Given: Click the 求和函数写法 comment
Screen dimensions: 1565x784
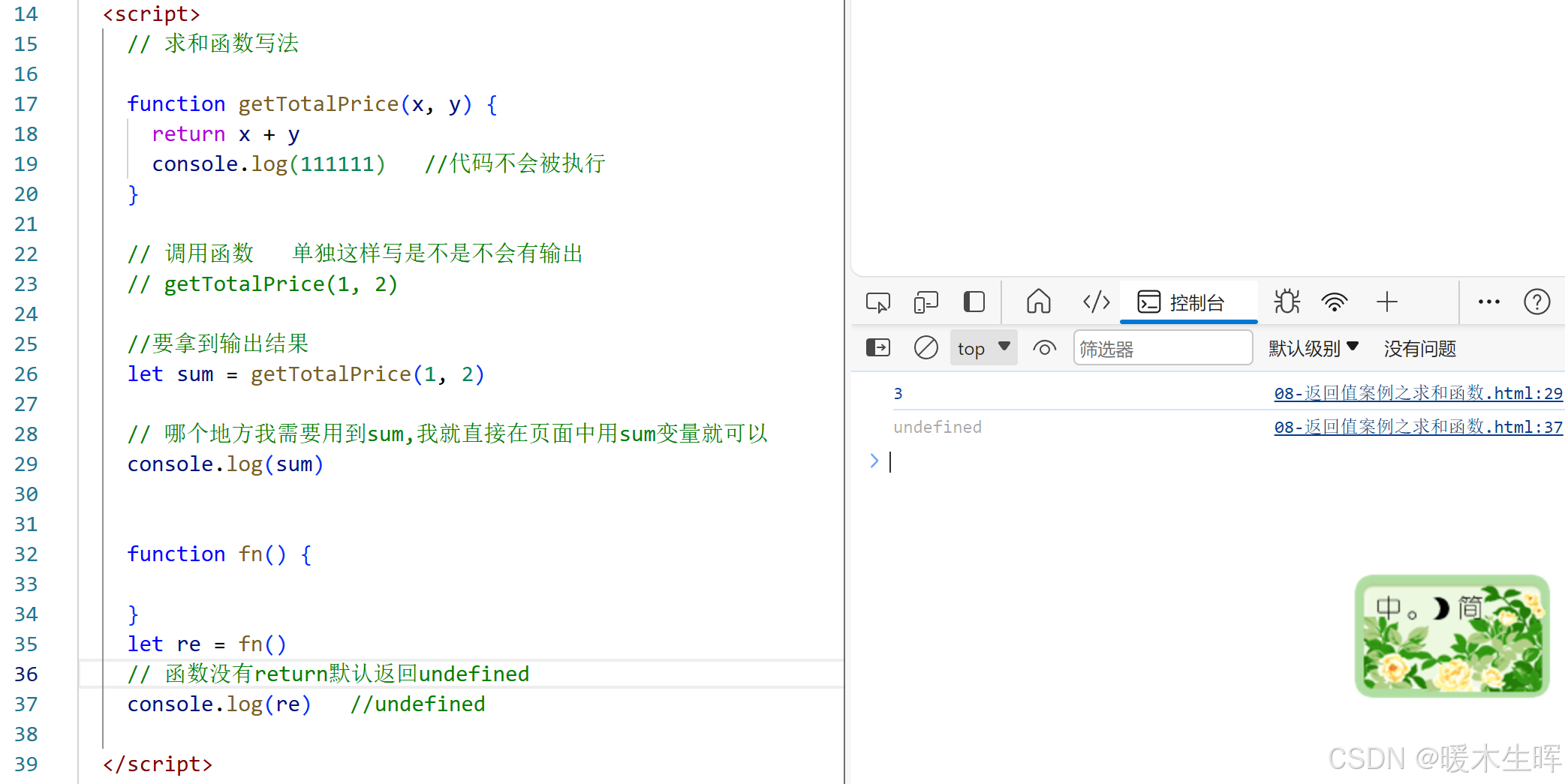Looking at the screenshot, I should pyautogui.click(x=212, y=44).
